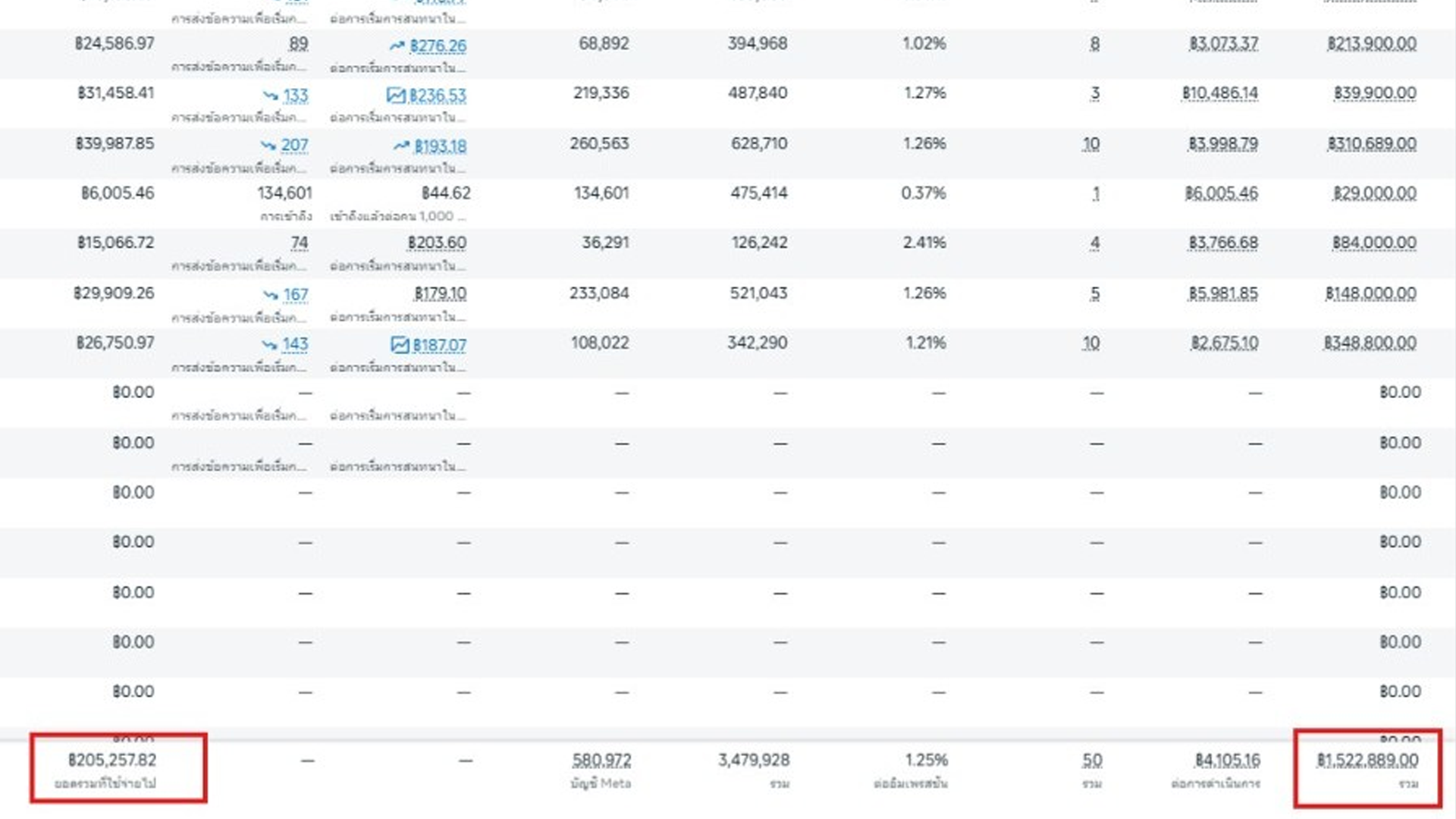Open the chart icon next to ฿187.07
Image resolution: width=1456 pixels, height=819 pixels.
[x=400, y=345]
